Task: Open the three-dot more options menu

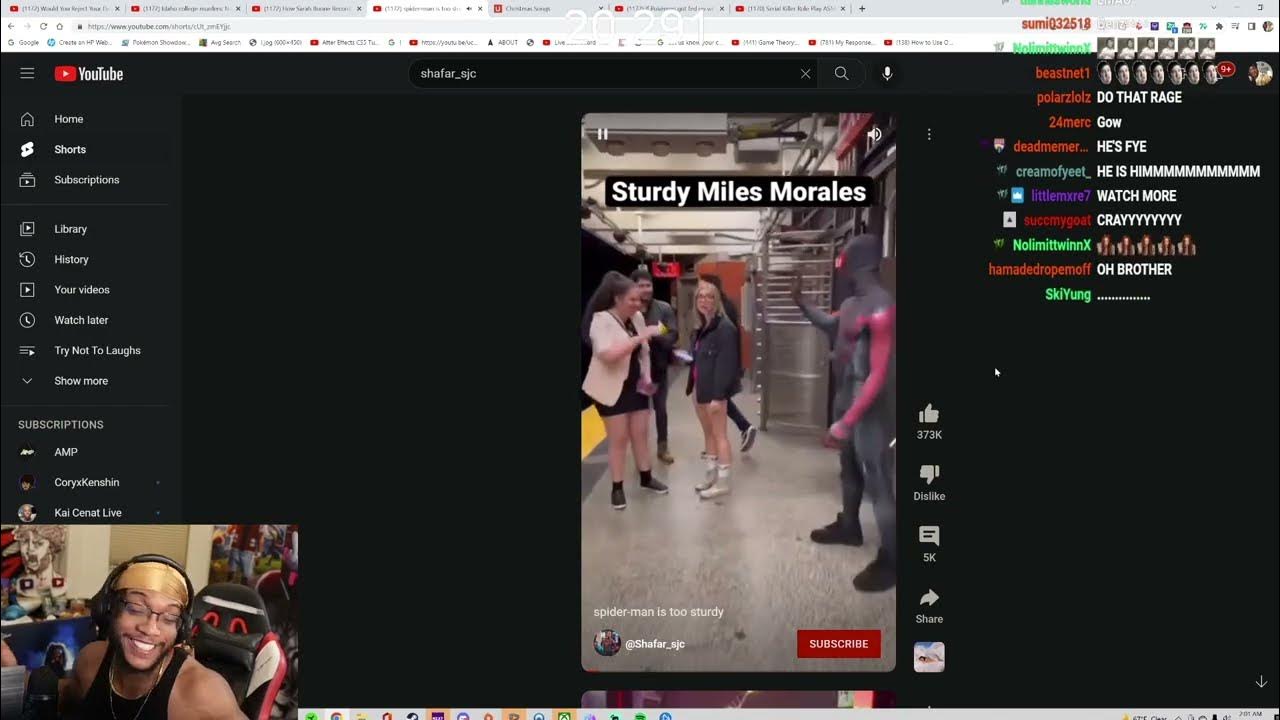Action: click(929, 134)
